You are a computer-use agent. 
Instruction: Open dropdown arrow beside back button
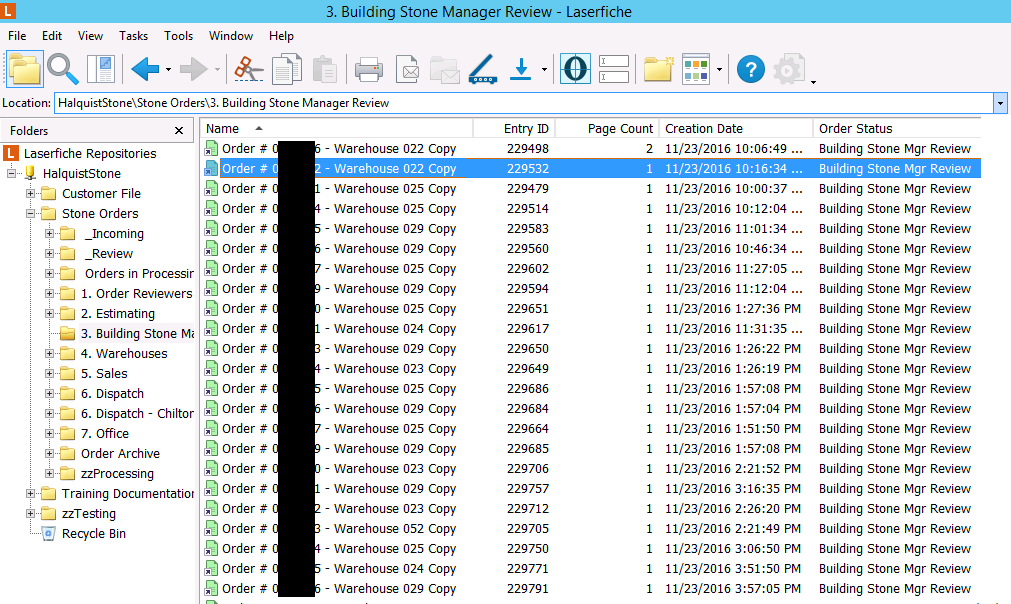click(168, 70)
